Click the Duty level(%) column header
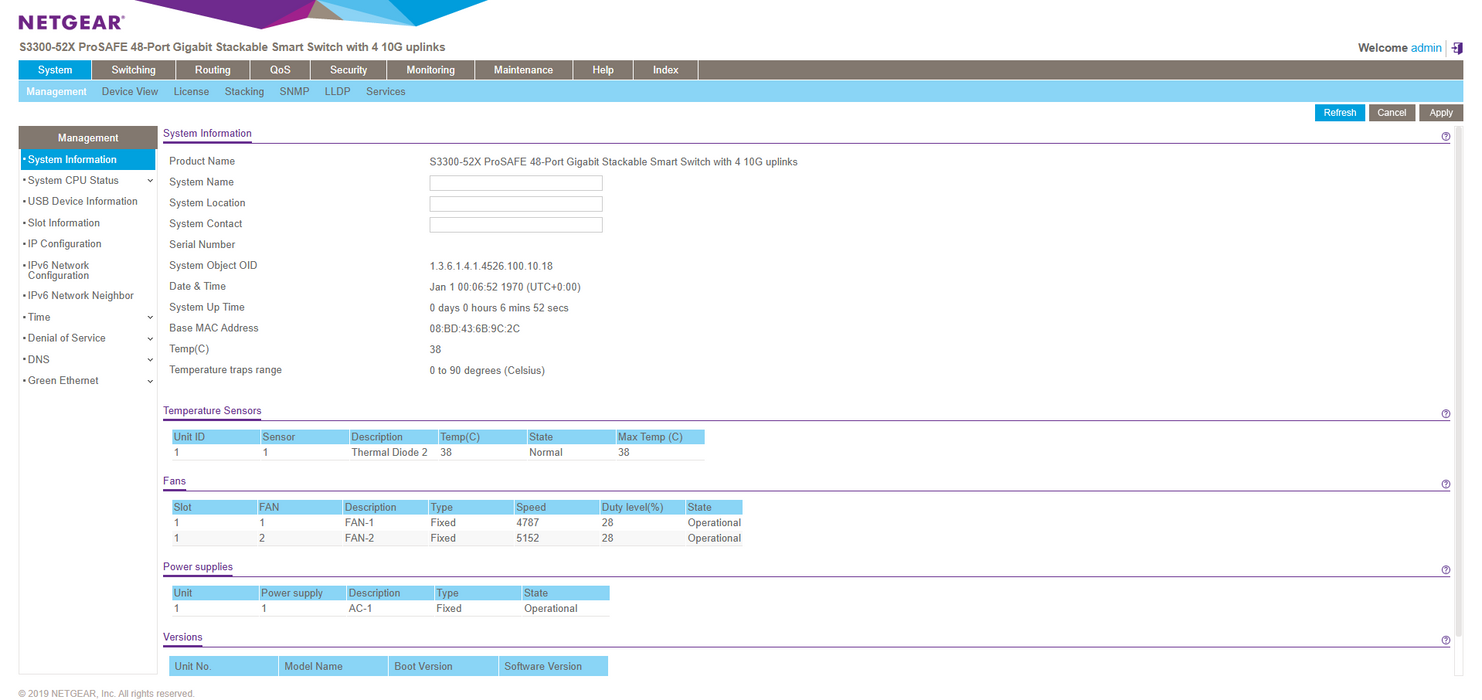This screenshot has width=1482, height=700. tap(642, 507)
